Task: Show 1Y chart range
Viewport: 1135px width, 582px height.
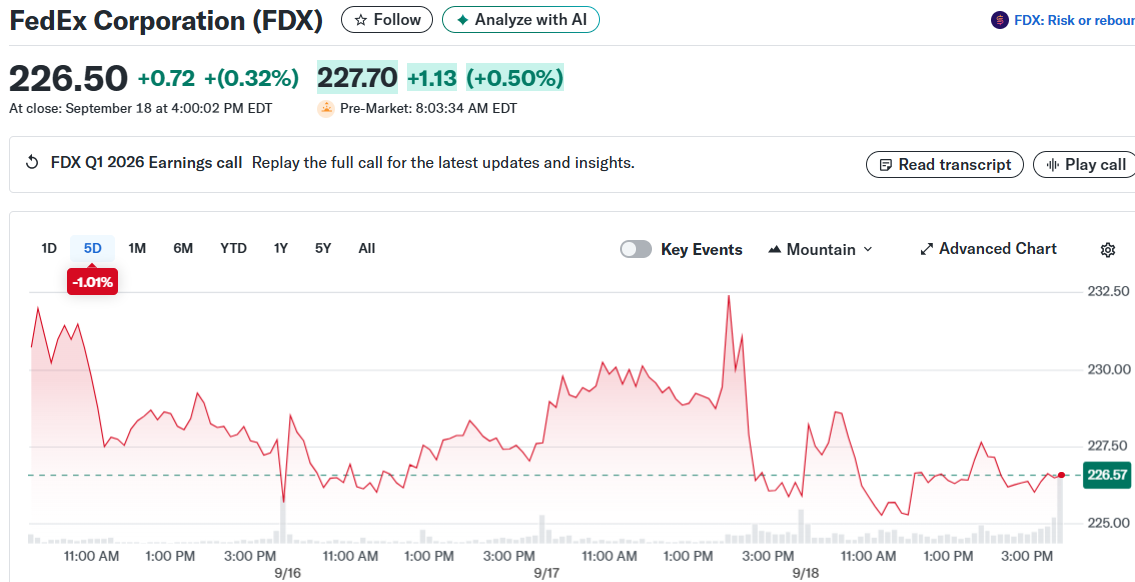Action: (x=281, y=248)
